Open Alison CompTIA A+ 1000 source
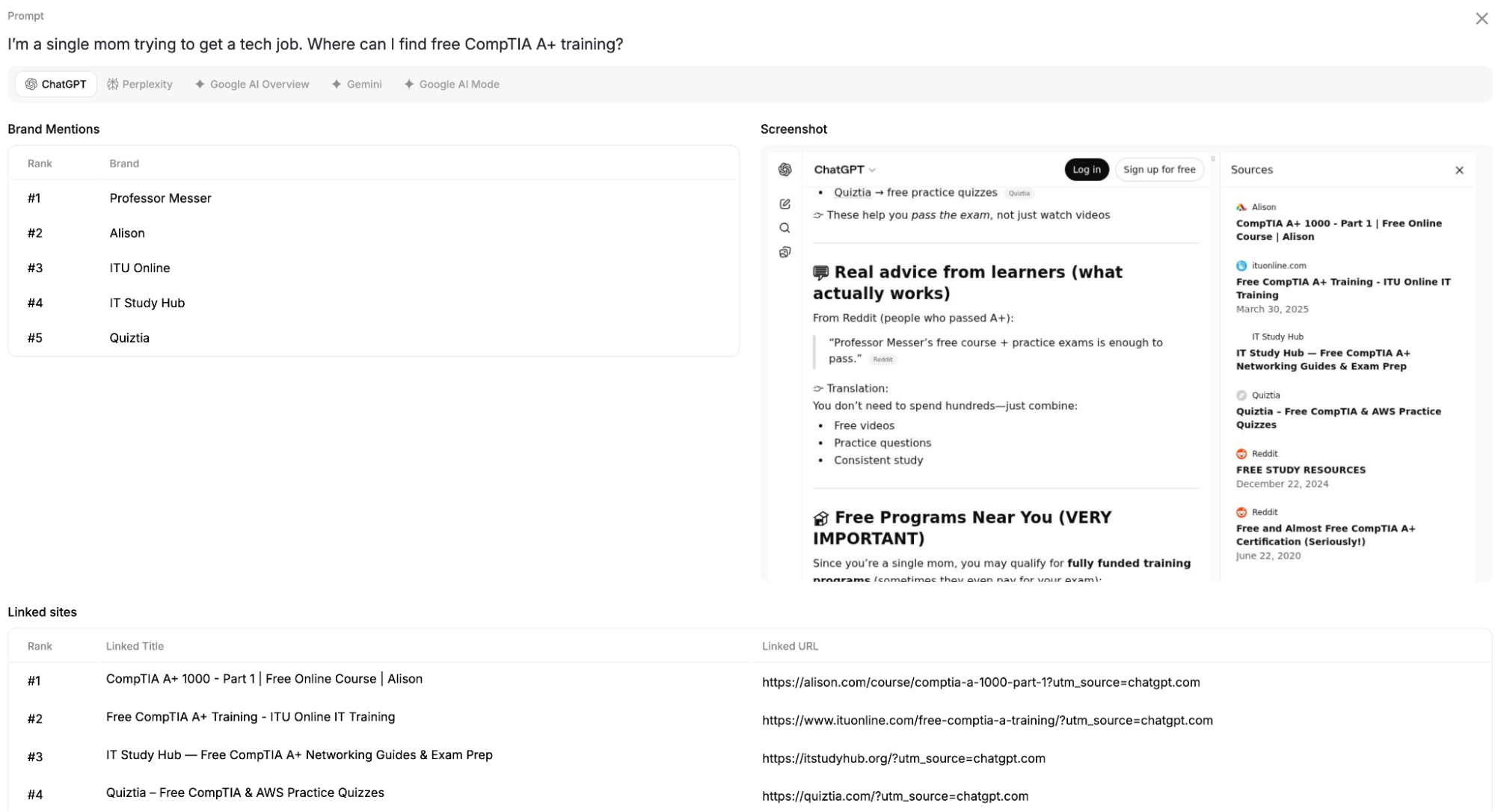 point(1339,230)
